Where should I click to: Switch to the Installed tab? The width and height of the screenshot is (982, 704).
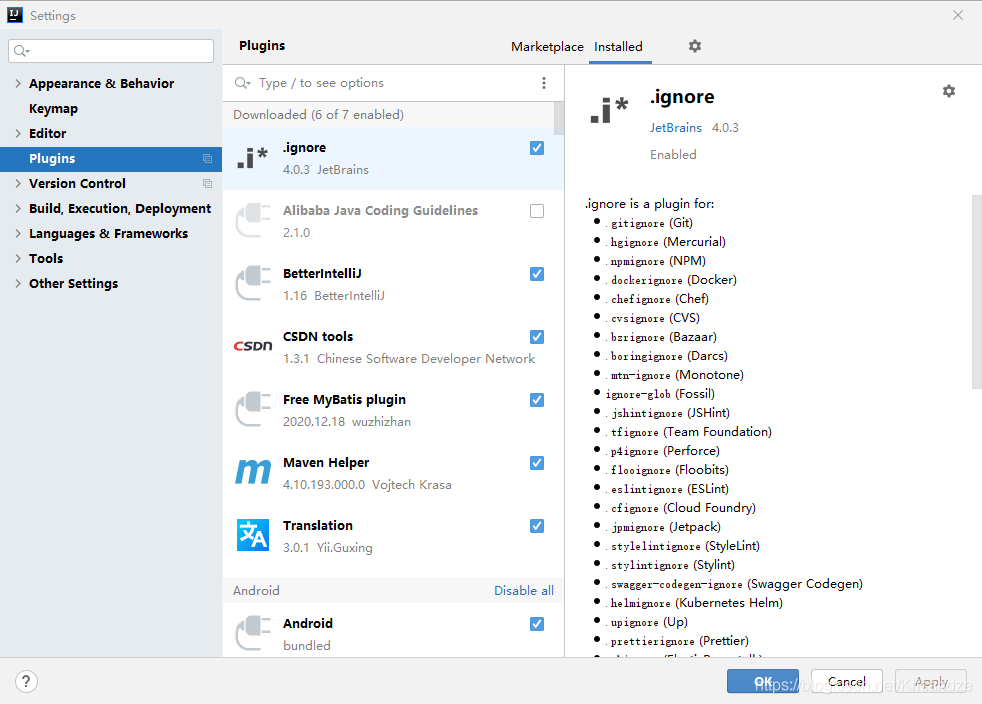click(618, 47)
